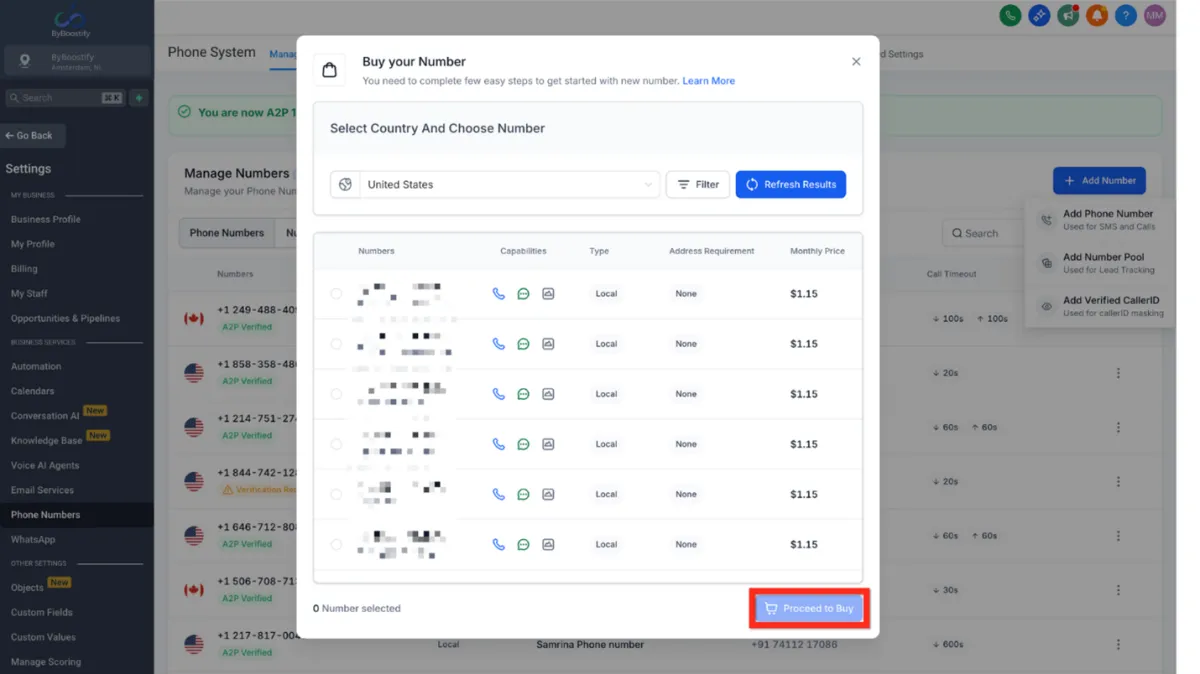Open three-dot menu for +1 858-358 row
The width and height of the screenshot is (1200, 674).
1118,373
